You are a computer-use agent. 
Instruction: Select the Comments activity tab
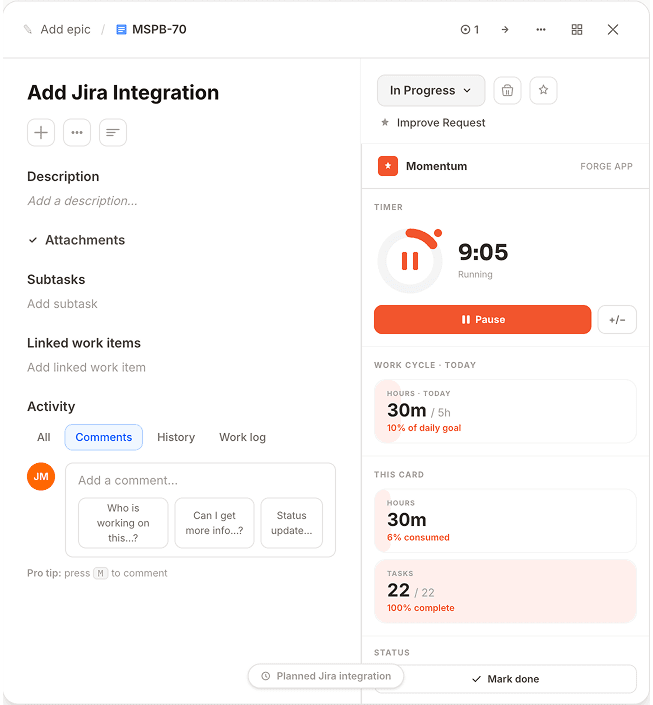click(x=104, y=437)
